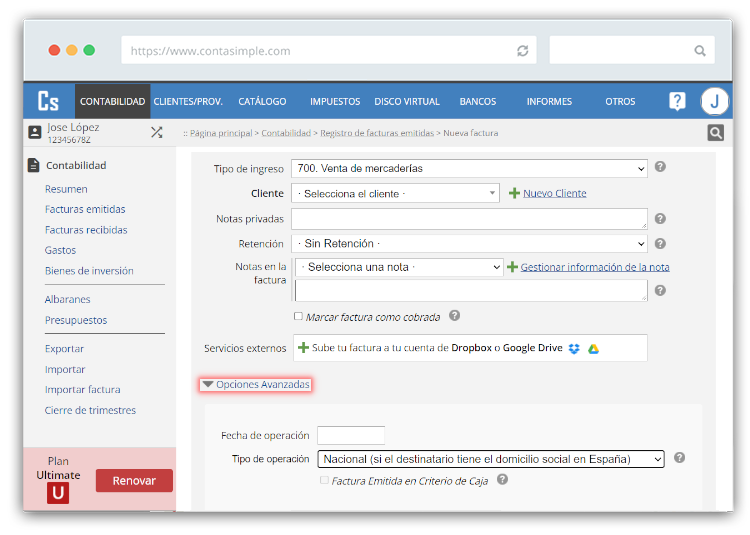Click the Renovar button
Screen dimensions: 750x535
click(x=134, y=481)
